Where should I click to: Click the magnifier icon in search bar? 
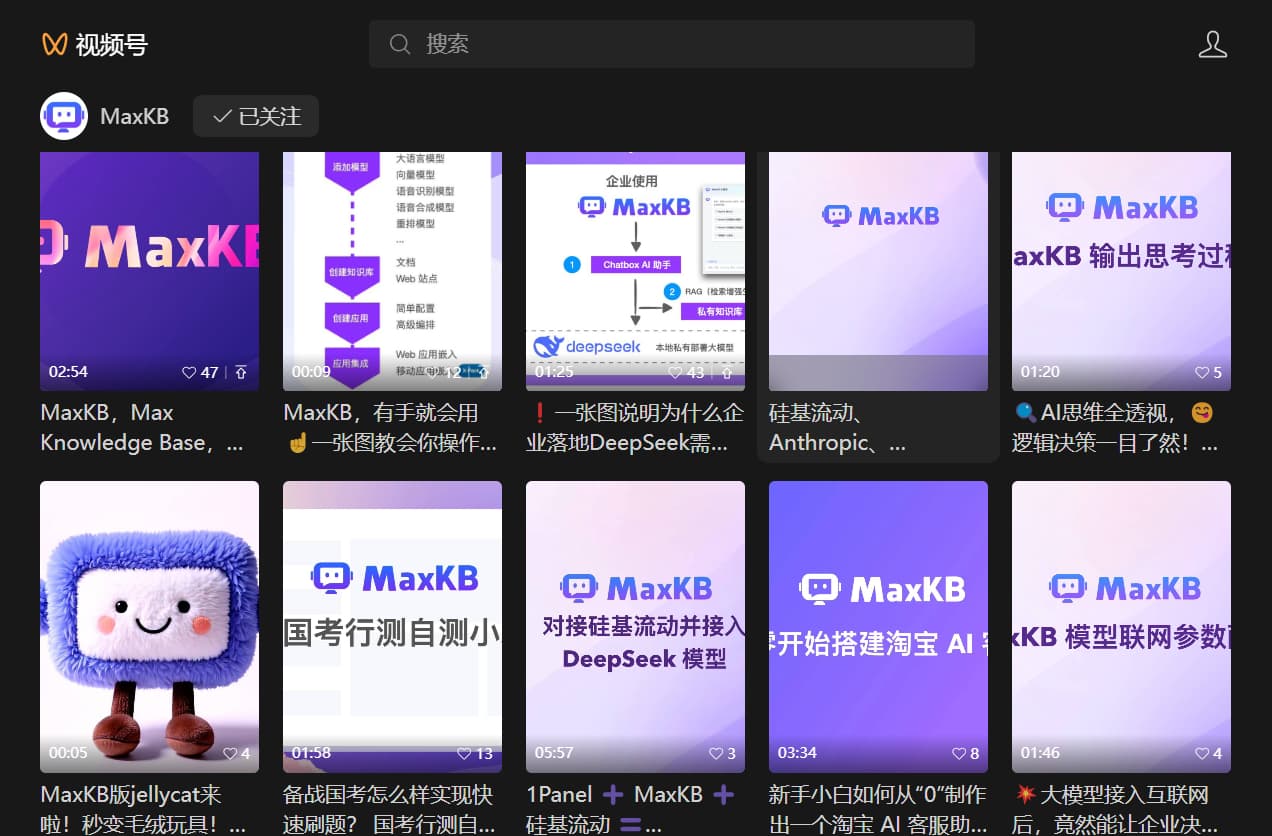[400, 44]
